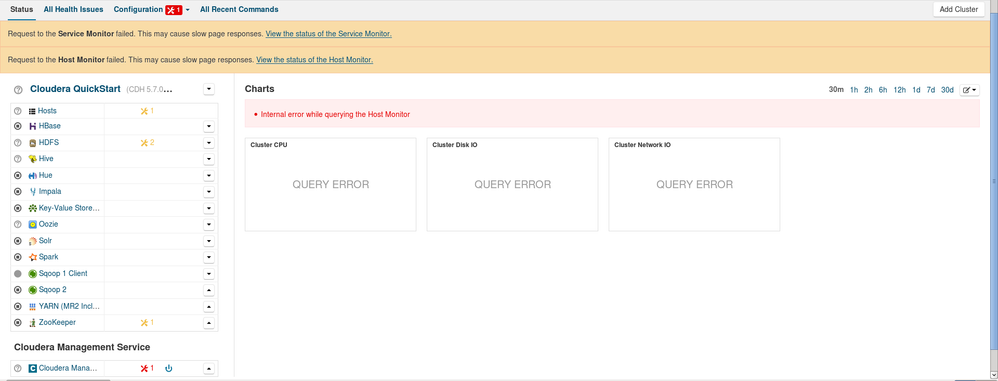Click the Cluster CPU chart panel
The image size is (998, 381).
point(330,184)
